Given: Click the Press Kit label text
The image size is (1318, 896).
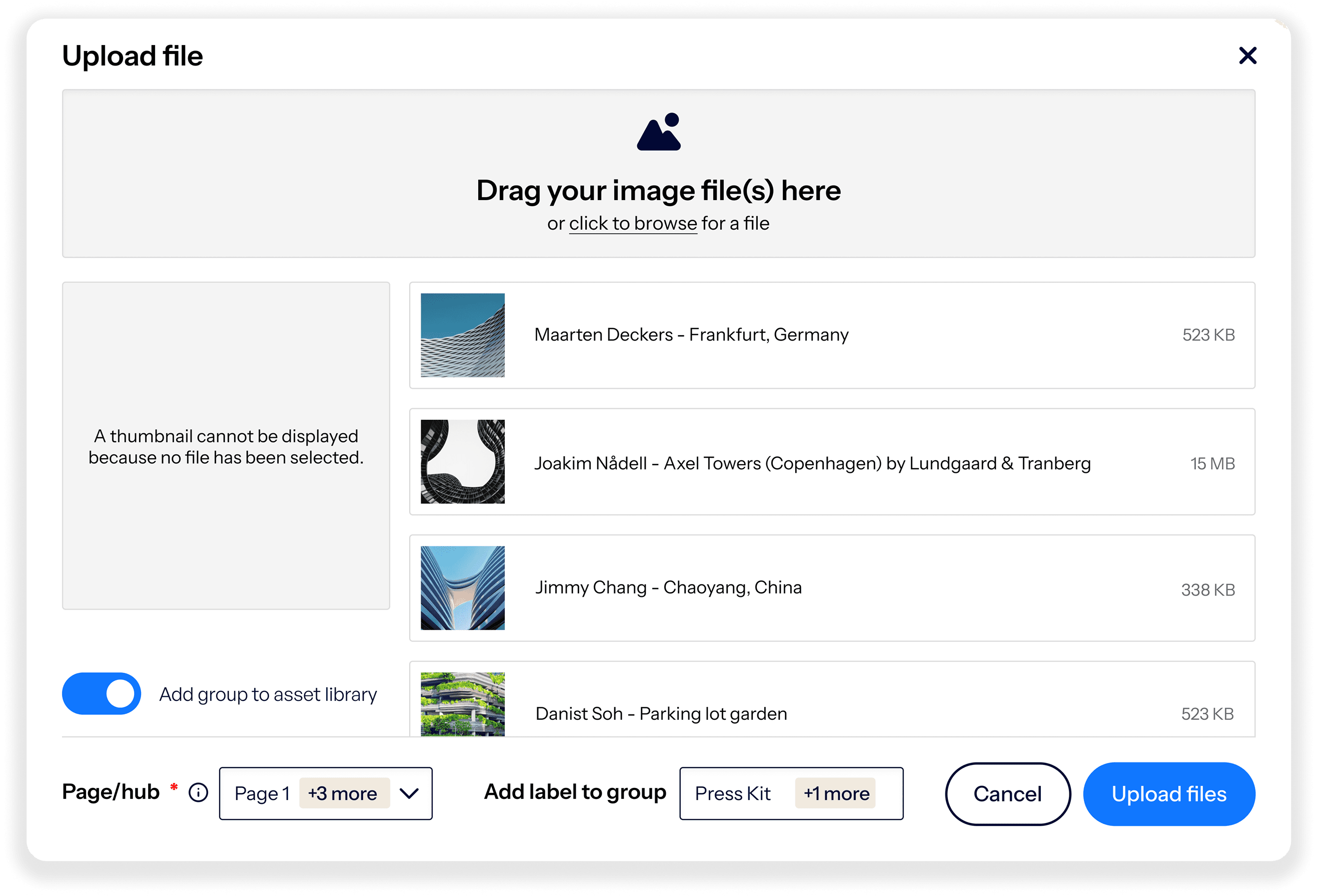Looking at the screenshot, I should click(x=732, y=793).
